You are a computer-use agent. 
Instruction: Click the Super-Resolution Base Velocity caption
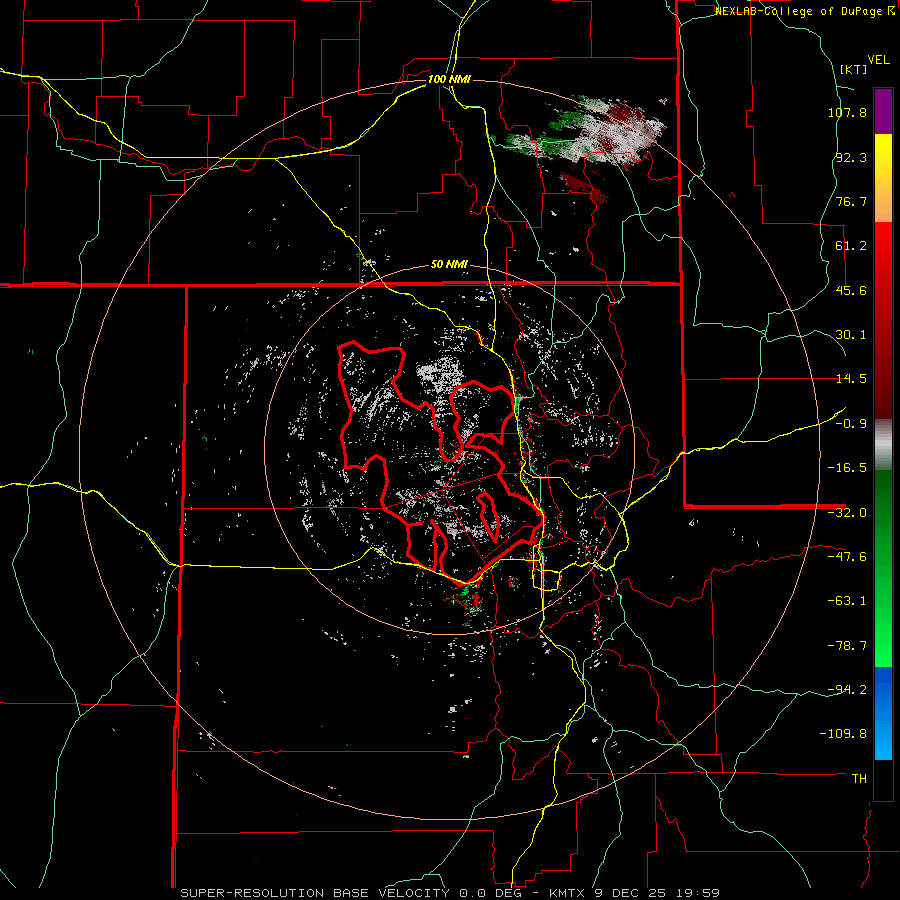[450, 893]
